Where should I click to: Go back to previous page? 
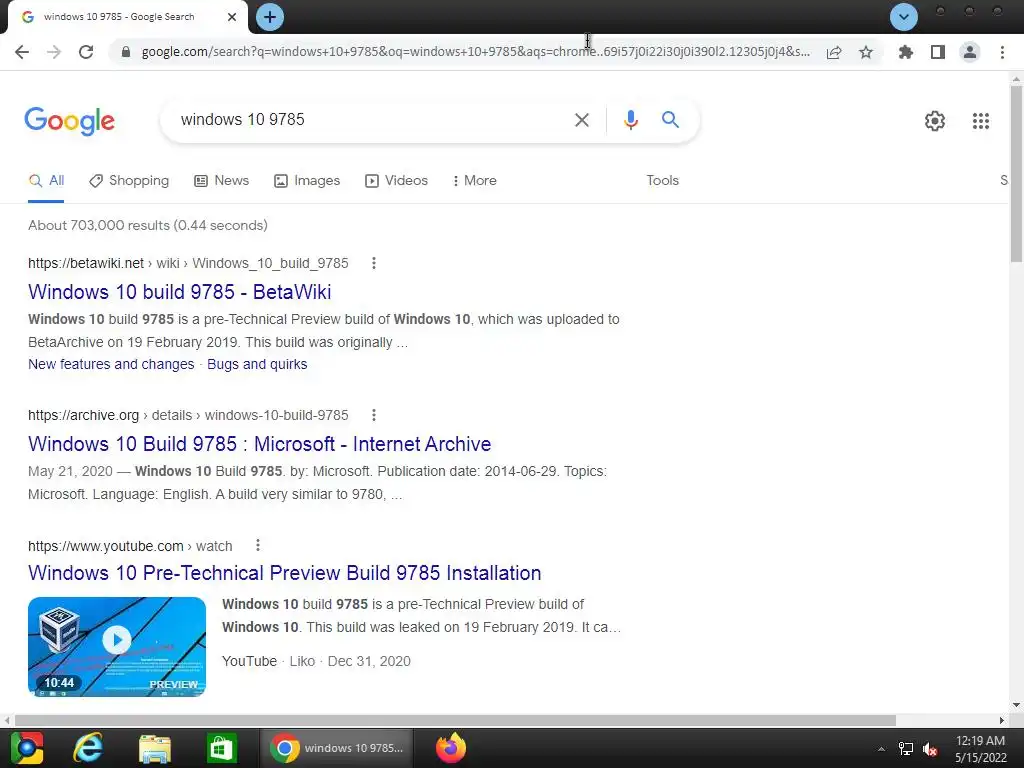(x=22, y=52)
